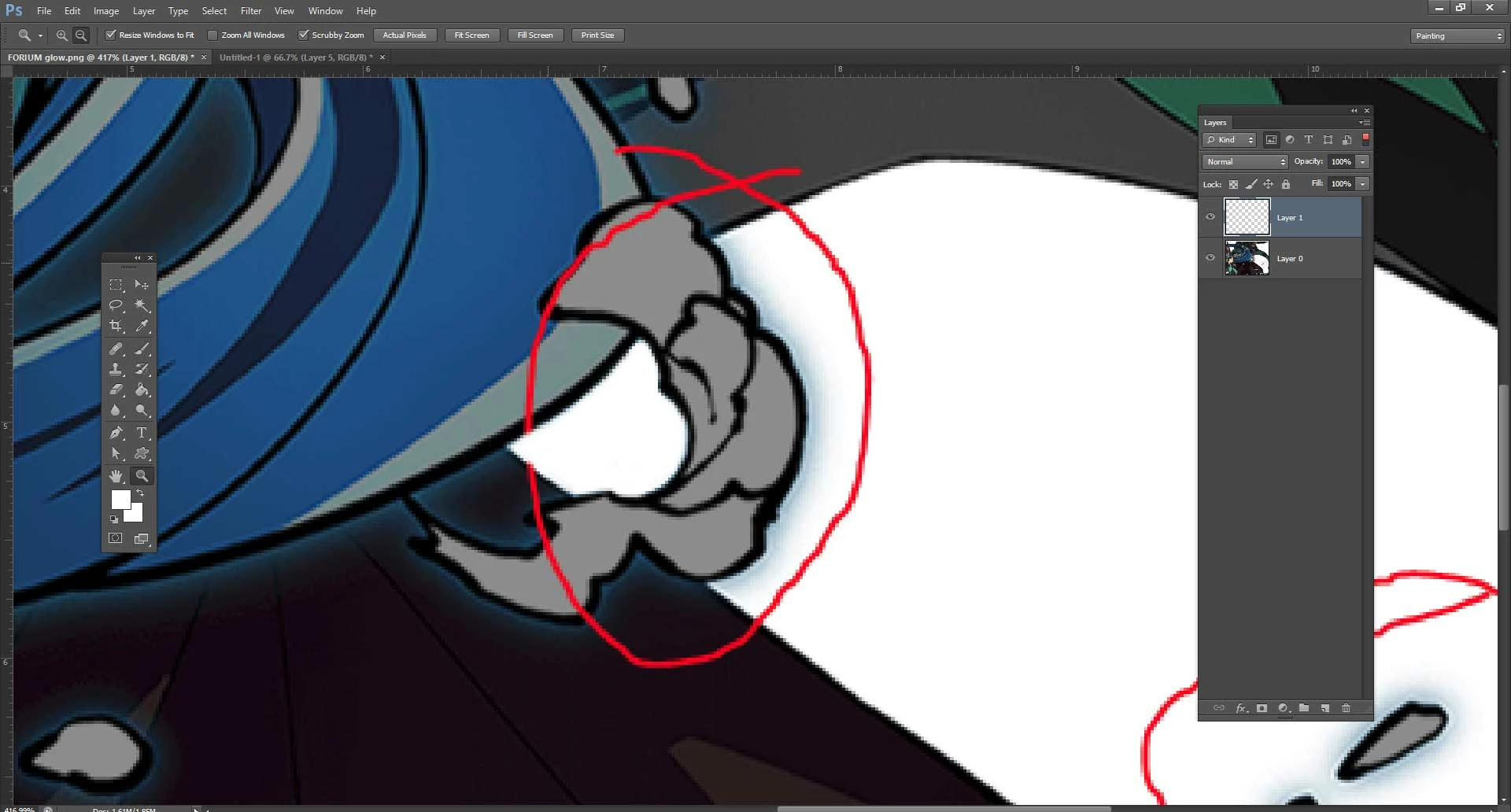
Task: Toggle Scrubby Zoom checkbox
Action: pos(303,35)
